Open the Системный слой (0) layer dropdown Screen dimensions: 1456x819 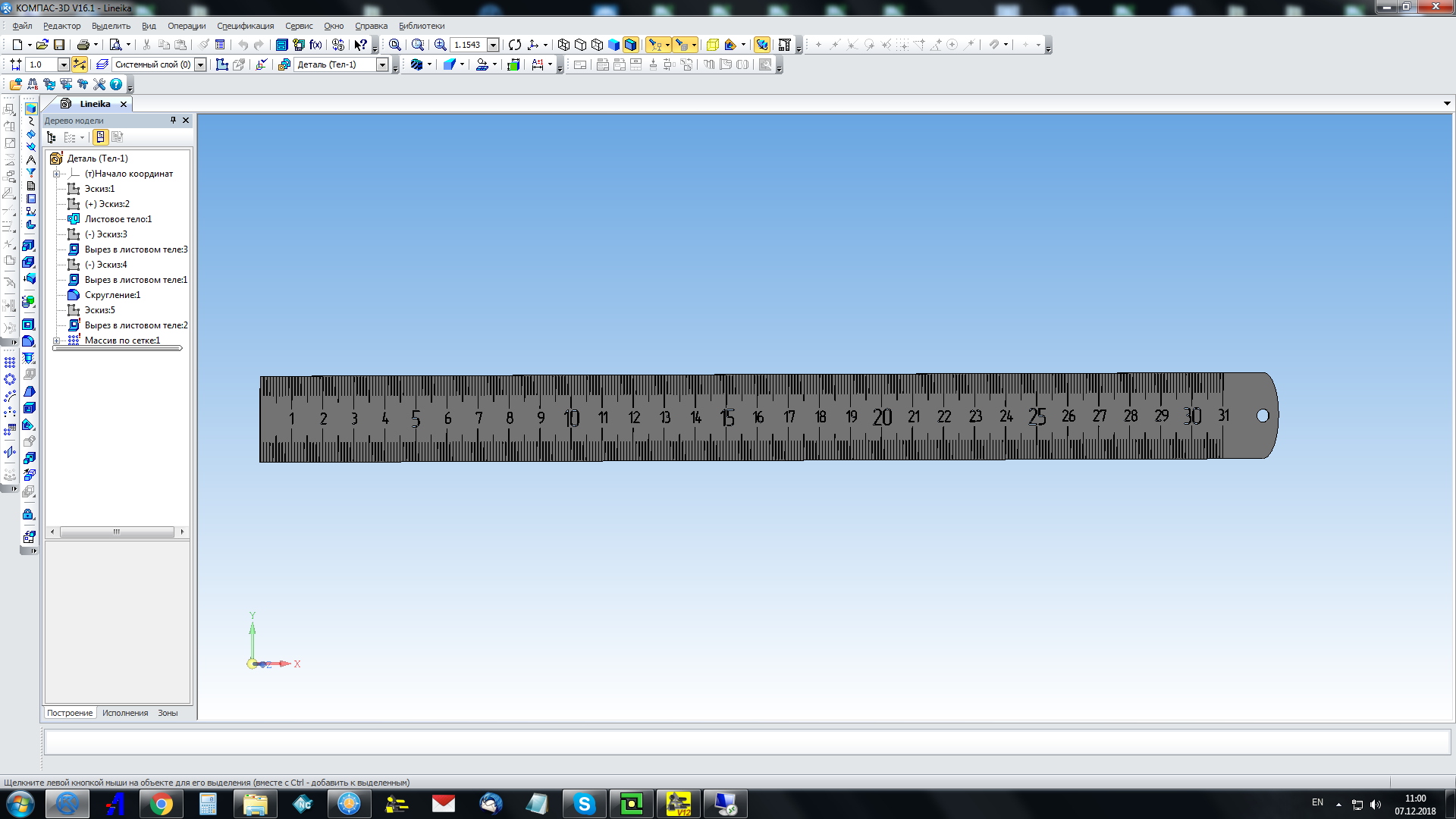[201, 64]
